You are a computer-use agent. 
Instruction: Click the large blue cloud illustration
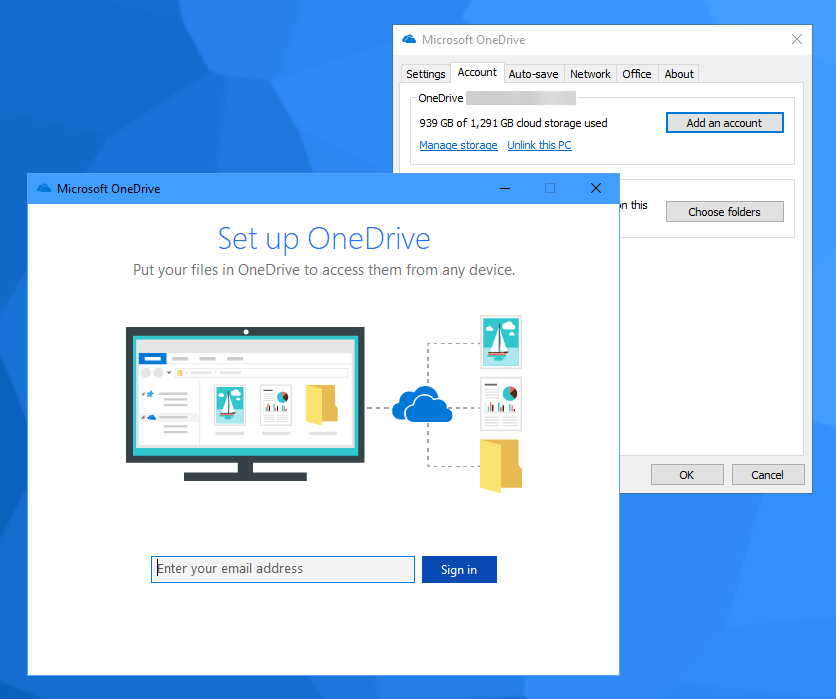click(422, 404)
